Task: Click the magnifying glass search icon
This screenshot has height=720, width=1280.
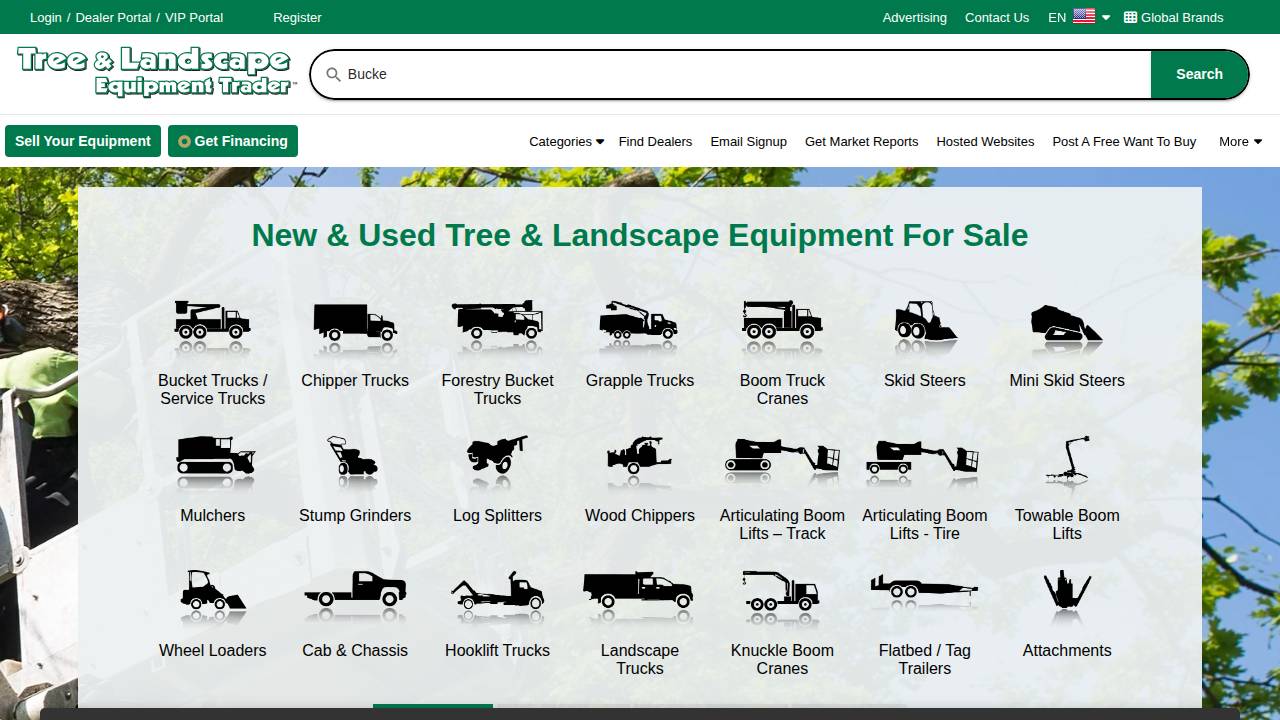Action: coord(332,74)
